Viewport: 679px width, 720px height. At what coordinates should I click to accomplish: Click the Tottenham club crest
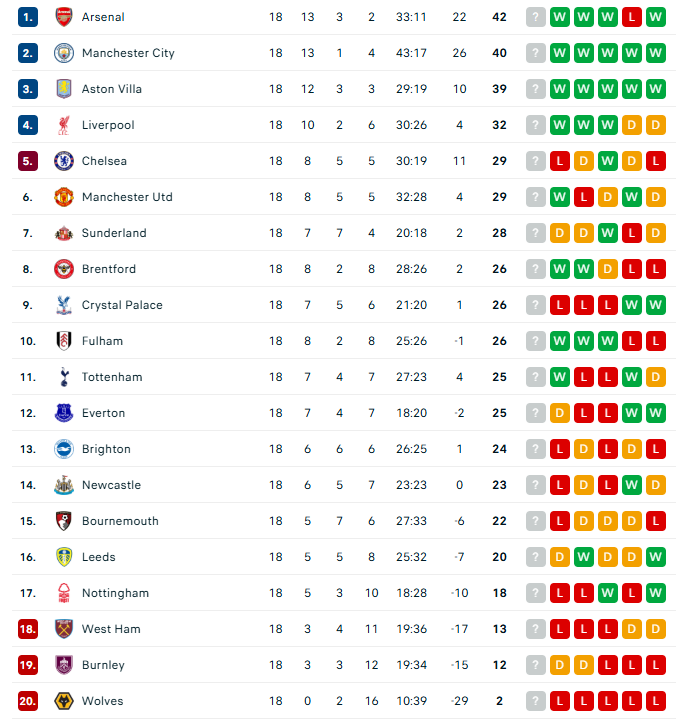coord(64,377)
